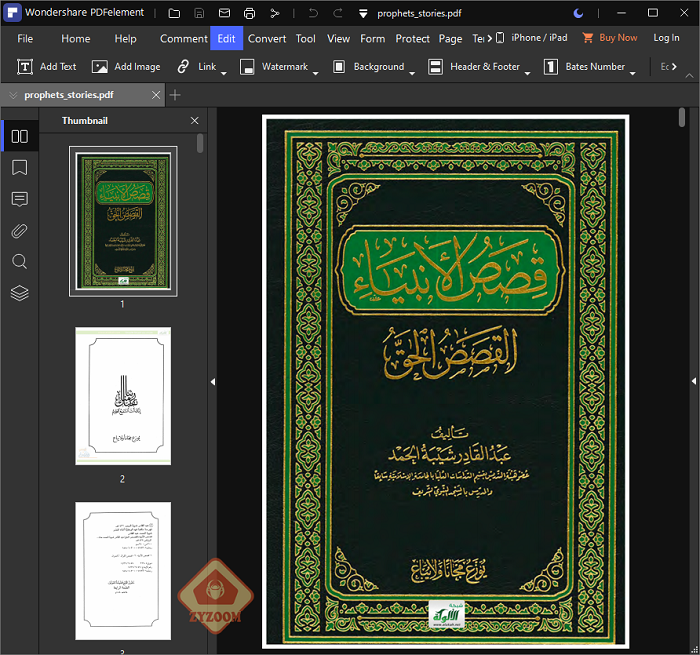Select the Edit tab

[226, 38]
